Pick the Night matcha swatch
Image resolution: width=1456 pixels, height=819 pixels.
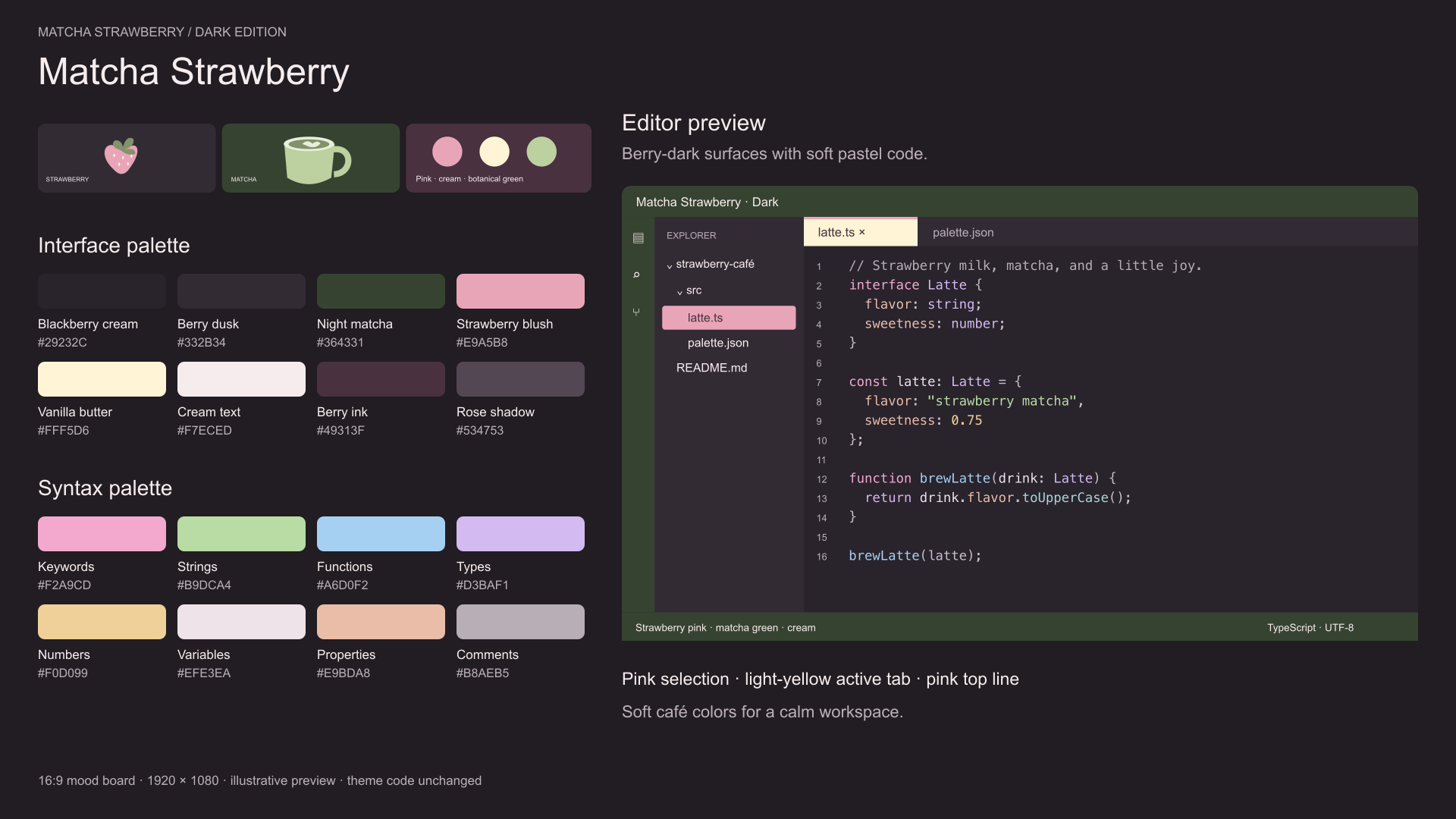381,291
